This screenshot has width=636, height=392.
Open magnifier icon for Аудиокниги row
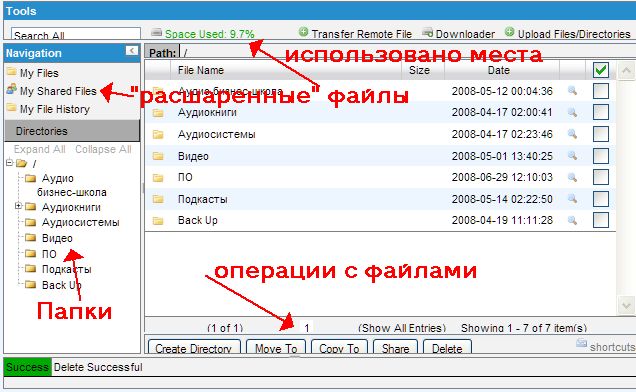(x=572, y=112)
